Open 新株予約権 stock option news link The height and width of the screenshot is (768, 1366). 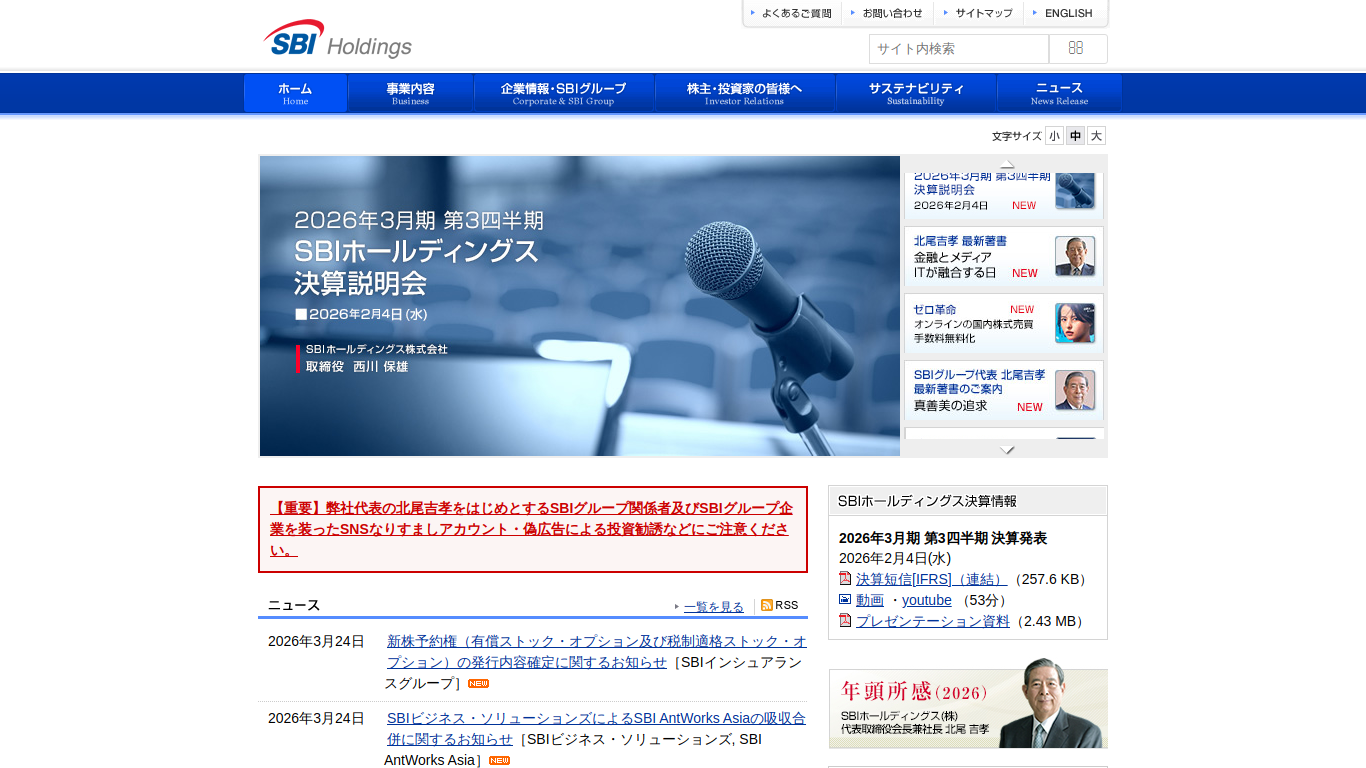point(597,651)
